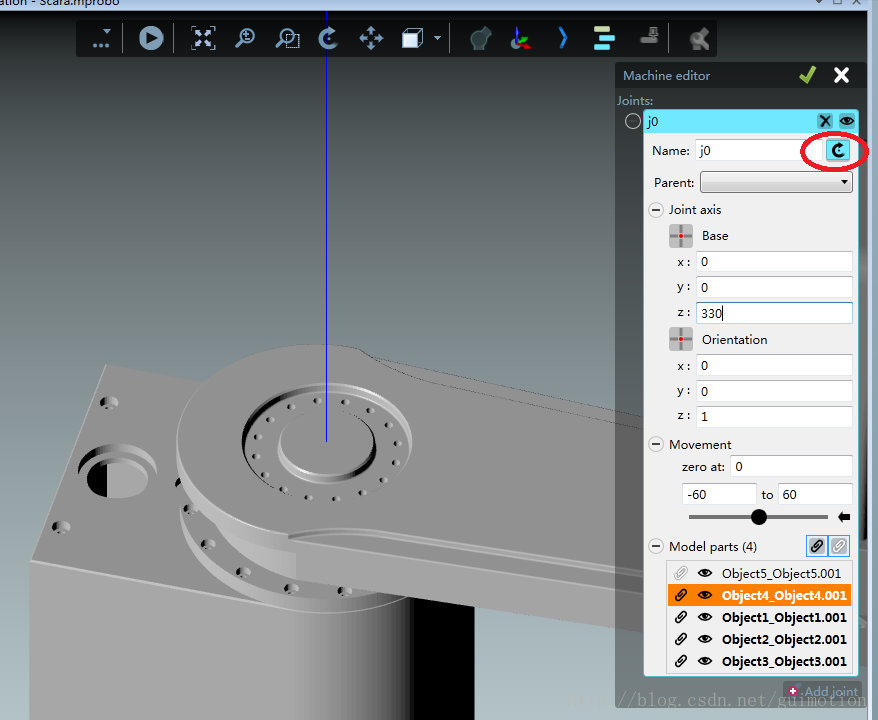Click the minimum limit field -60
Screen dimensions: 878x720
719,494
